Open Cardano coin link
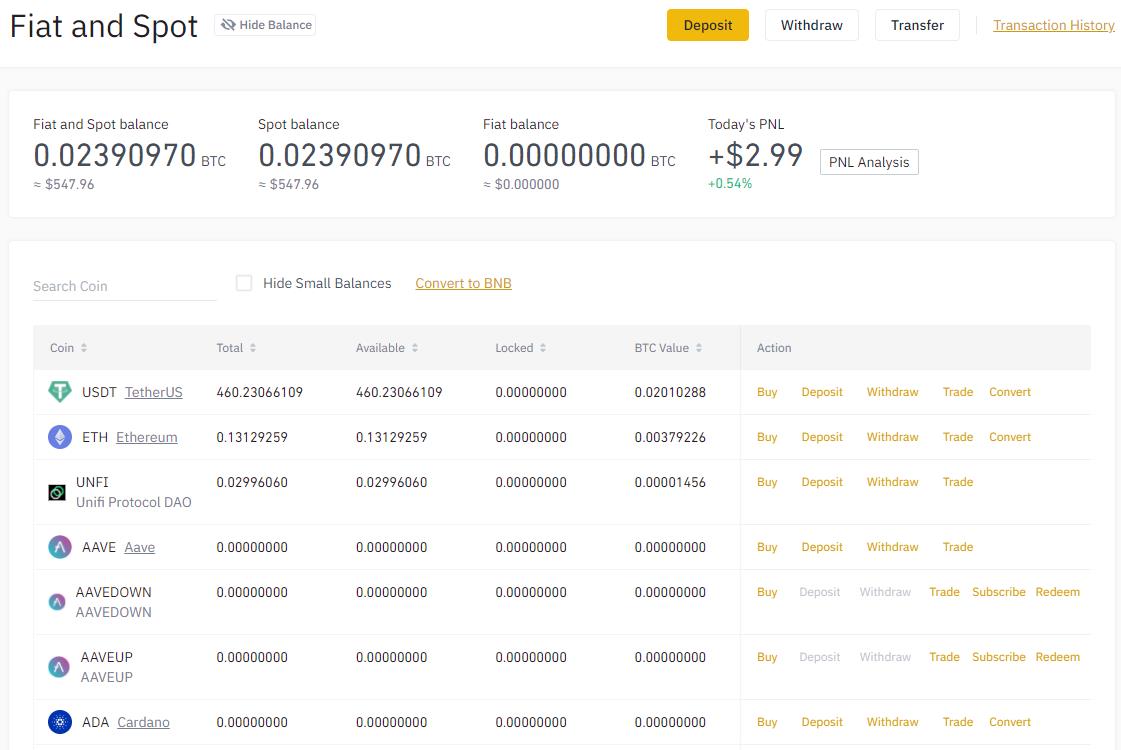1121x750 pixels. coord(143,723)
